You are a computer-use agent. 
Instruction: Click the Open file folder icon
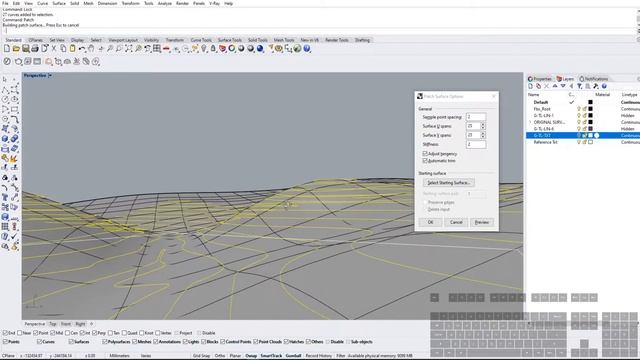(x=16, y=49)
